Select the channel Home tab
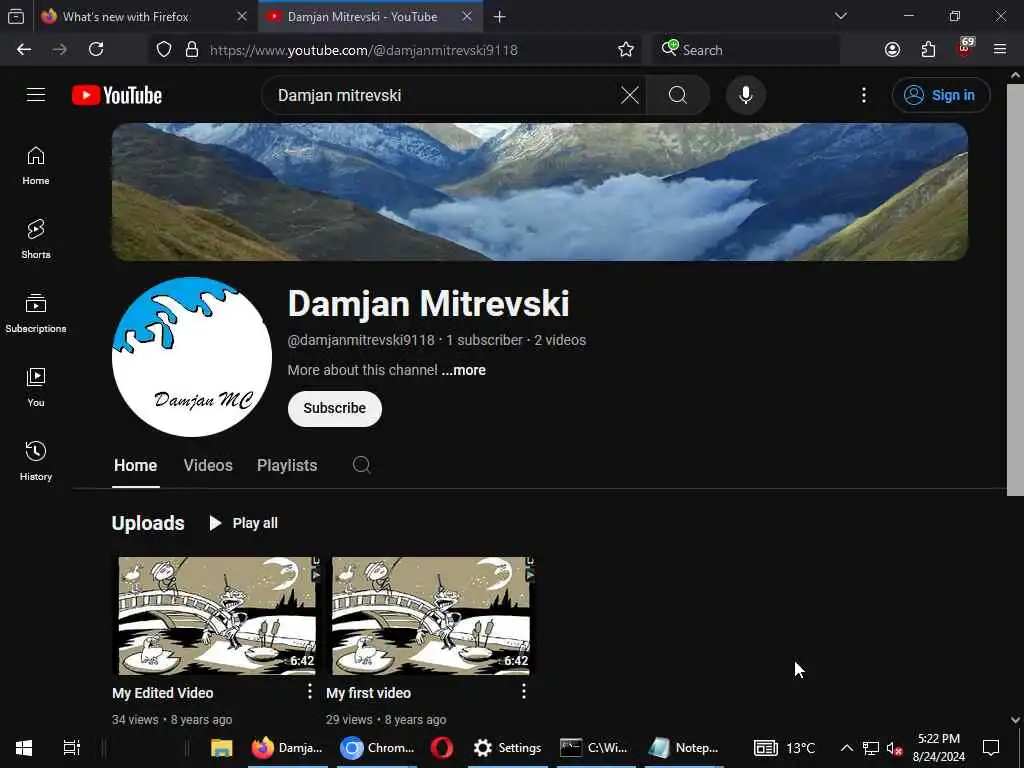 (x=136, y=466)
